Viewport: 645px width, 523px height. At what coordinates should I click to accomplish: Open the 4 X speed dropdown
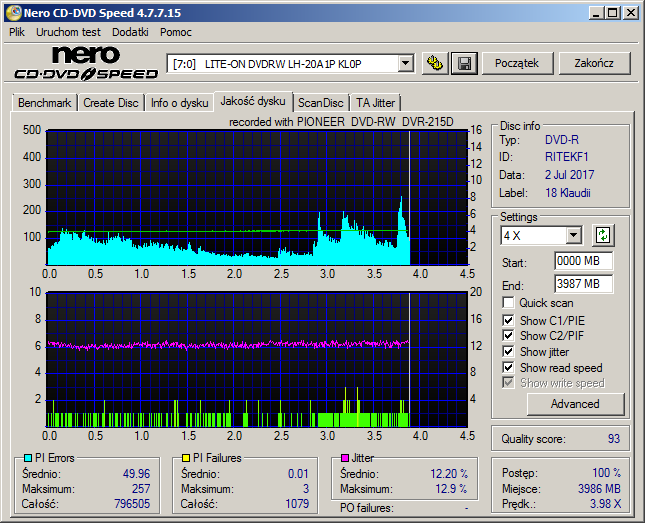pos(573,236)
